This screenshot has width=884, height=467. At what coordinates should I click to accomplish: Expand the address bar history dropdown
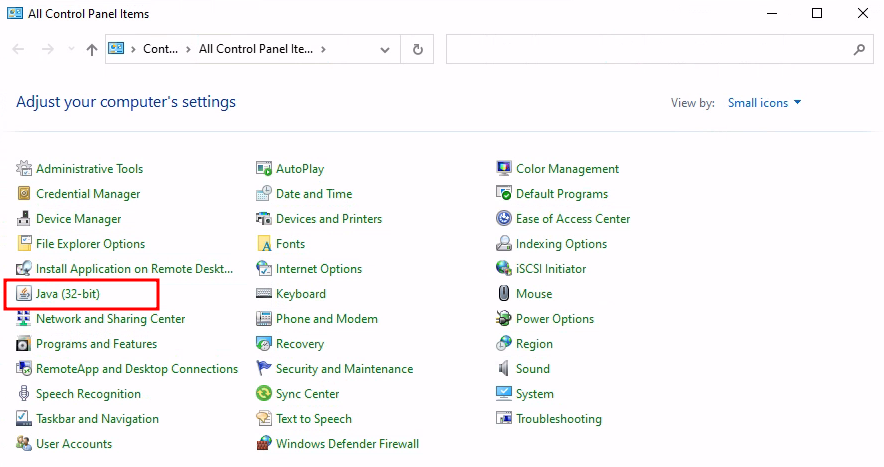386,49
